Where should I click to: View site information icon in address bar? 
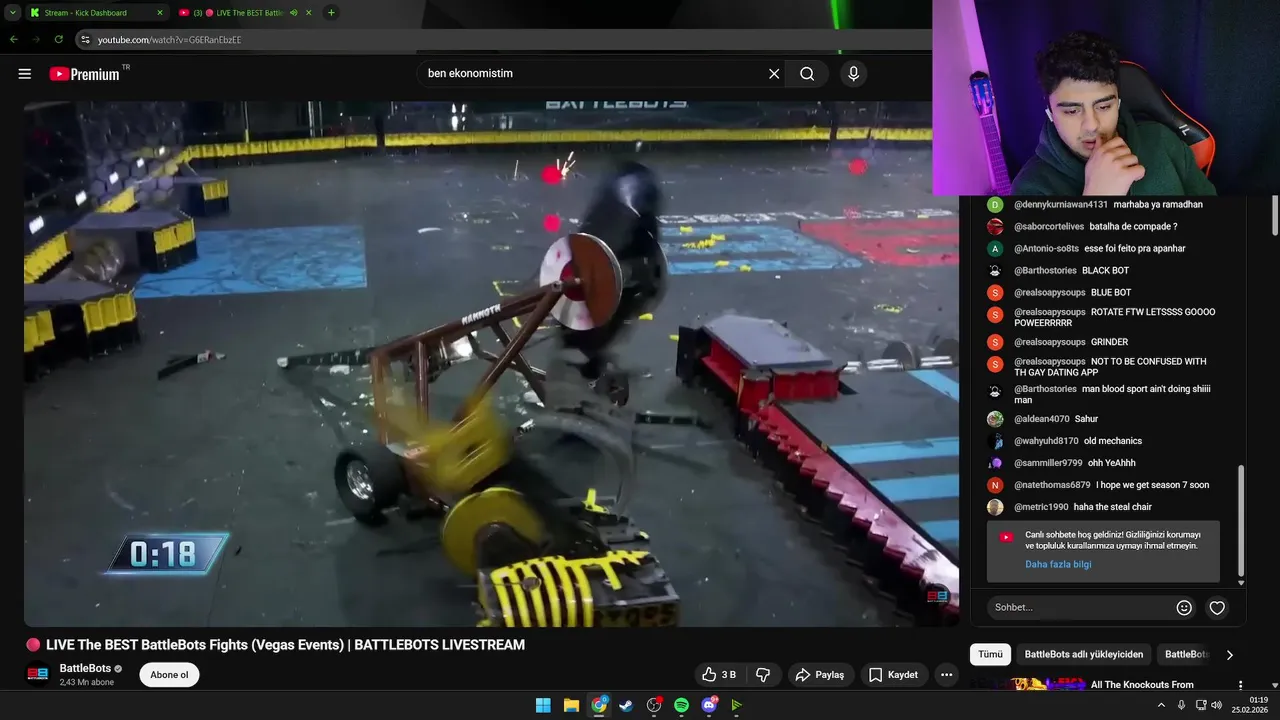(x=86, y=40)
